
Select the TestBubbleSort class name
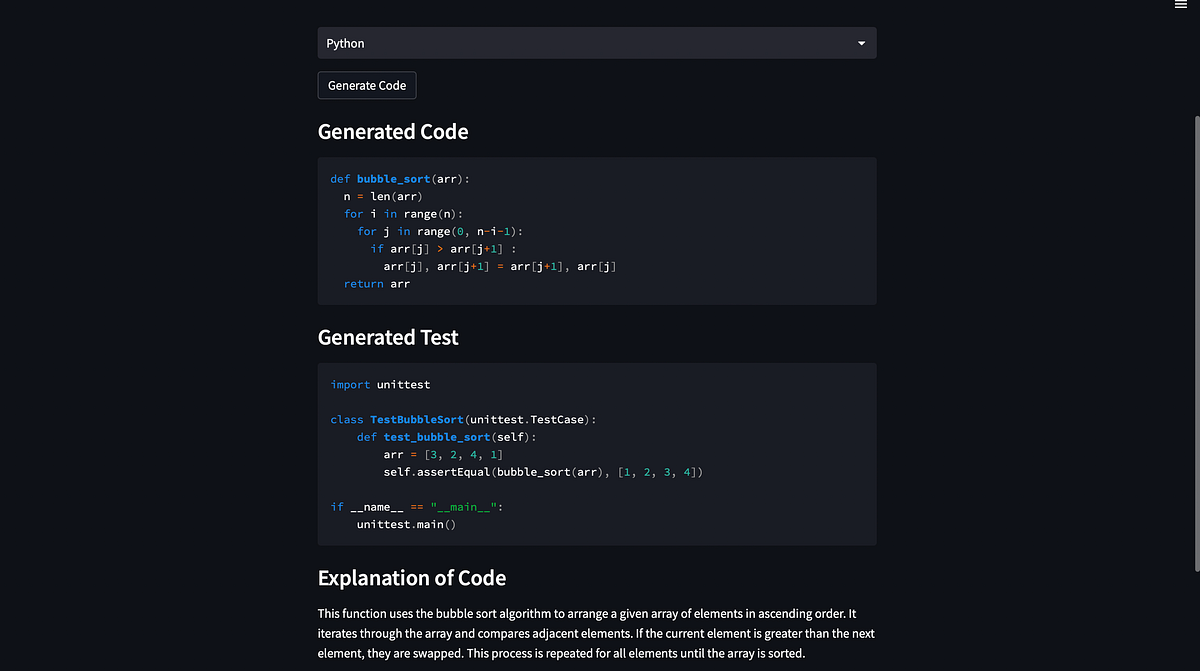tap(416, 419)
